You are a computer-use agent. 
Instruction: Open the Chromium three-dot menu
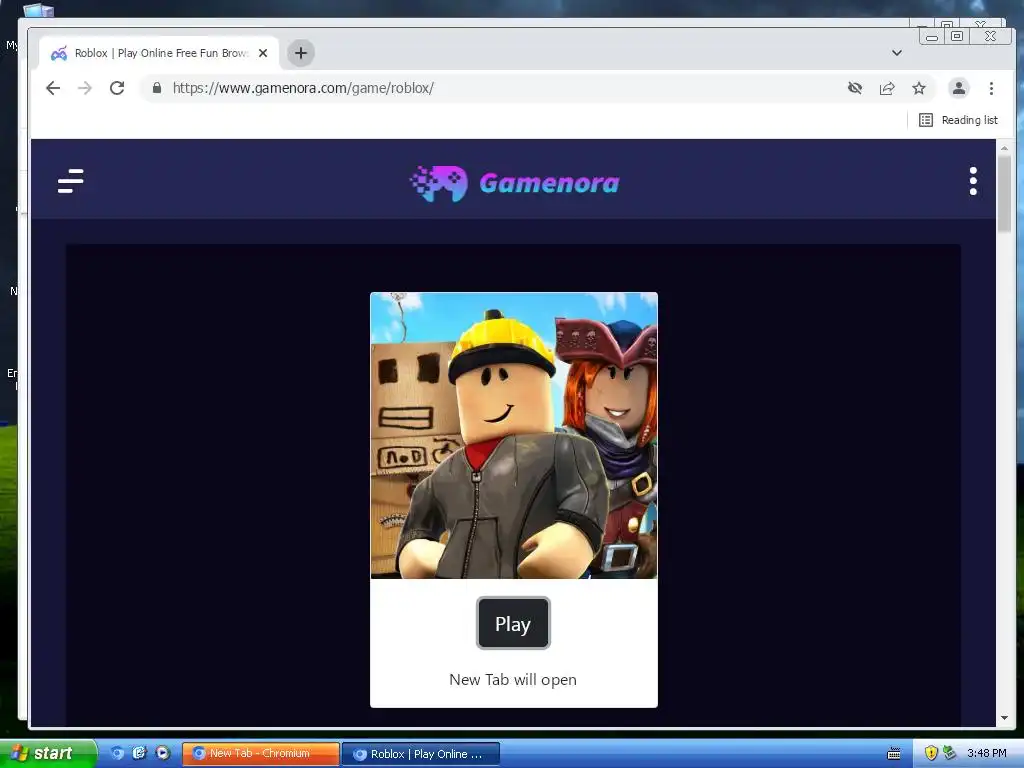[x=991, y=88]
